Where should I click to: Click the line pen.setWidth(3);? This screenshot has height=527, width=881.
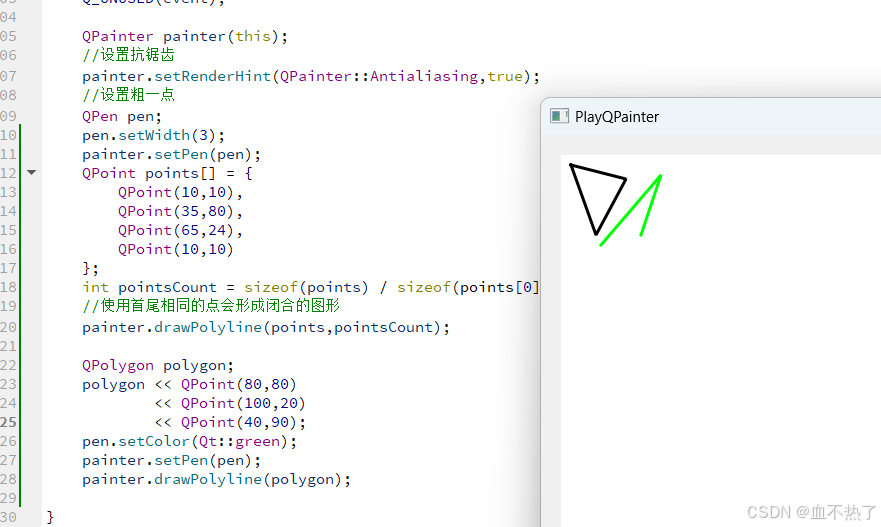point(153,135)
